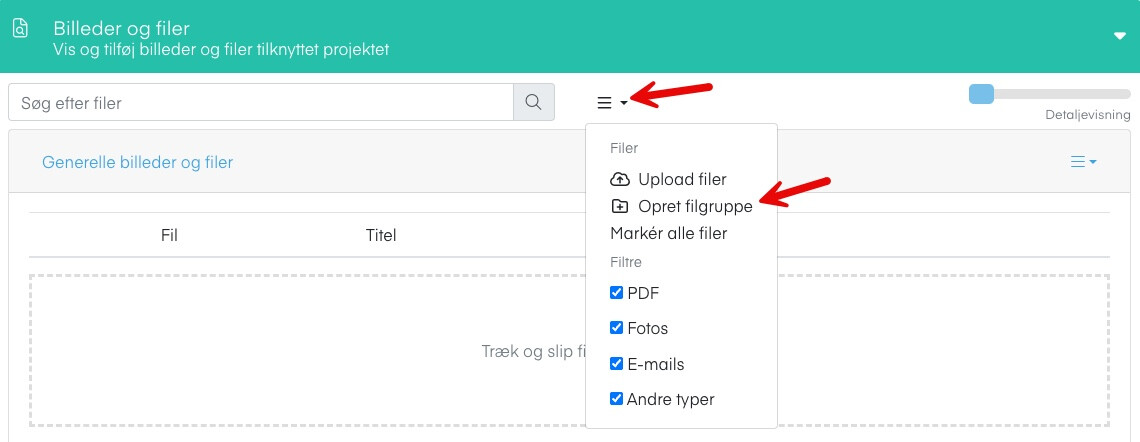Uncheck the Fotos filter checkbox
This screenshot has width=1140, height=442.
pyautogui.click(x=617, y=328)
